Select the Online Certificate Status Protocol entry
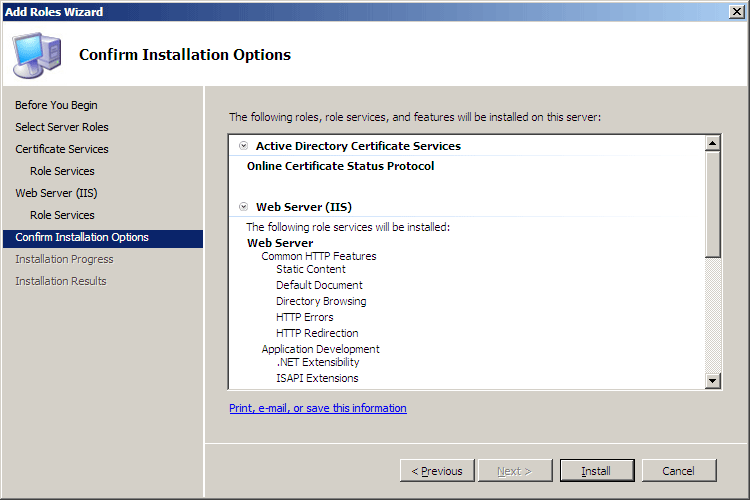The image size is (750, 500). (x=340, y=166)
